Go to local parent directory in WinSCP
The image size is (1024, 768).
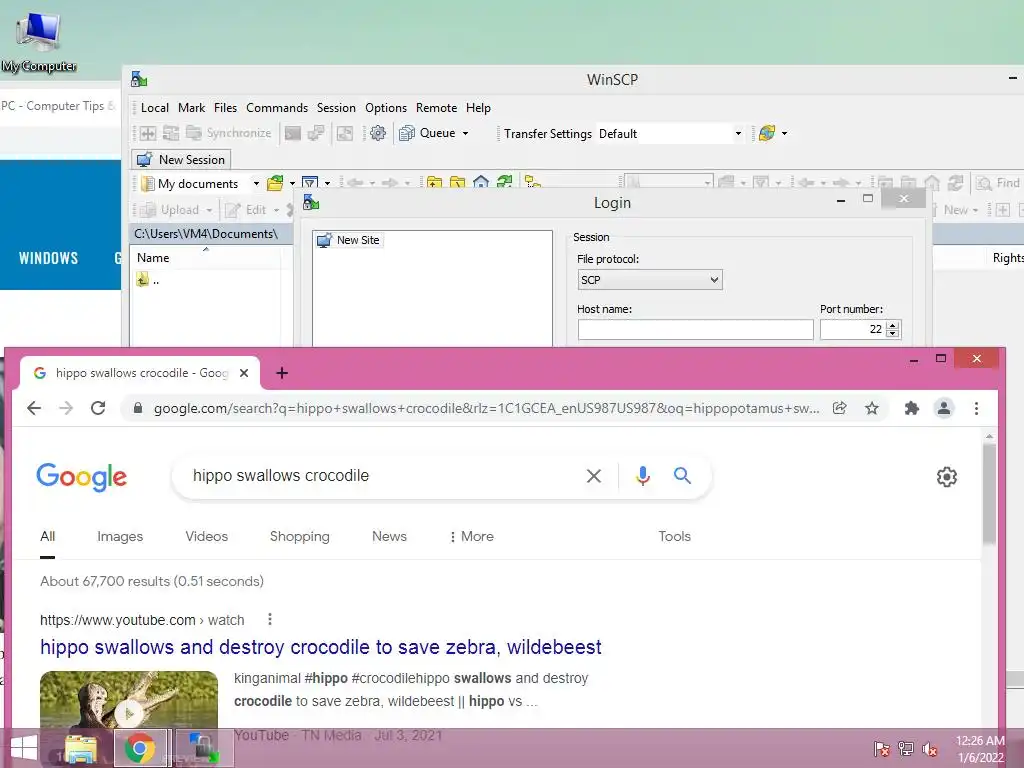click(x=434, y=184)
